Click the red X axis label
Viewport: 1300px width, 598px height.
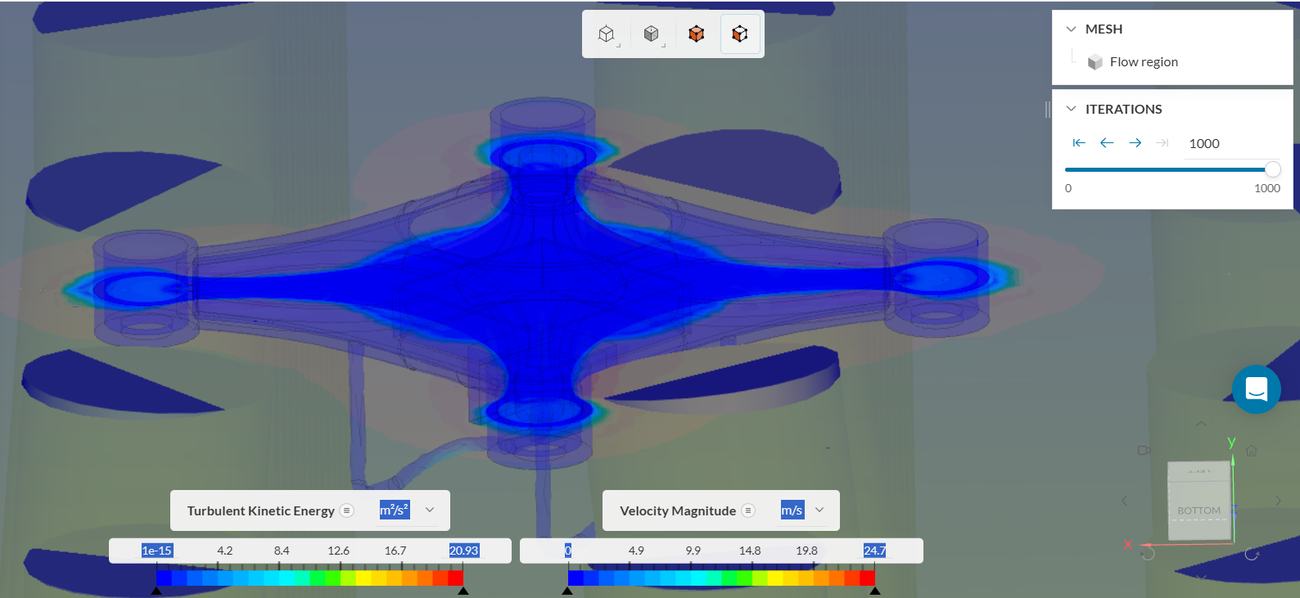[x=1128, y=545]
